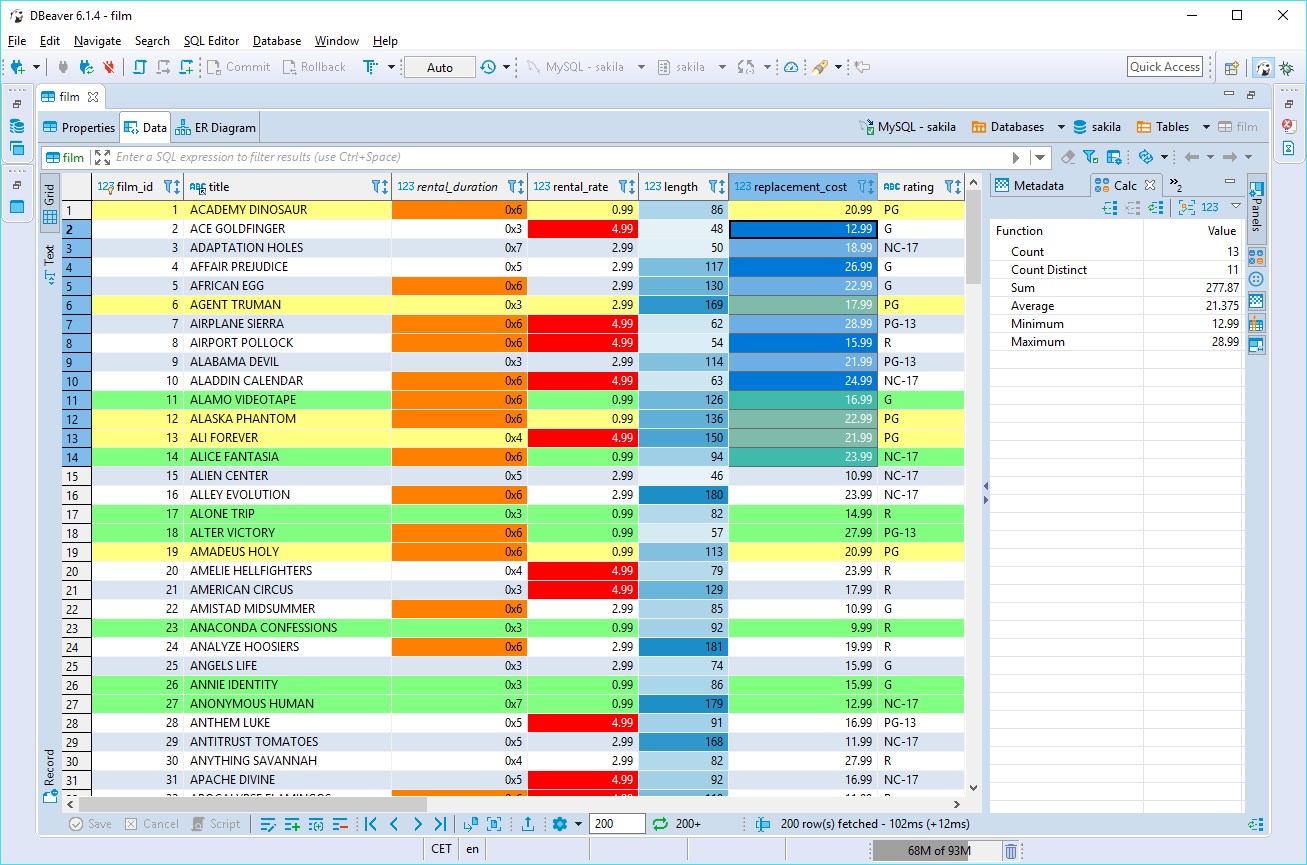The image size is (1307, 865).
Task: Open the sakila schema selector dropdown
Action: pos(722,67)
